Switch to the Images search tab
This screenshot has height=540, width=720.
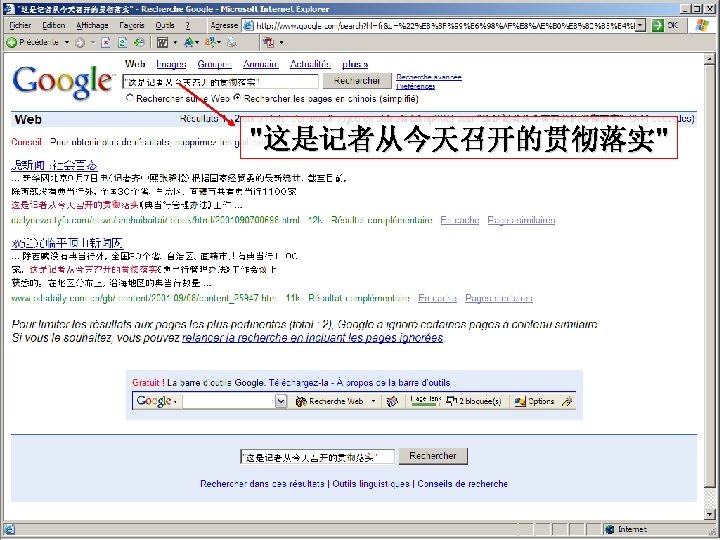(x=171, y=64)
